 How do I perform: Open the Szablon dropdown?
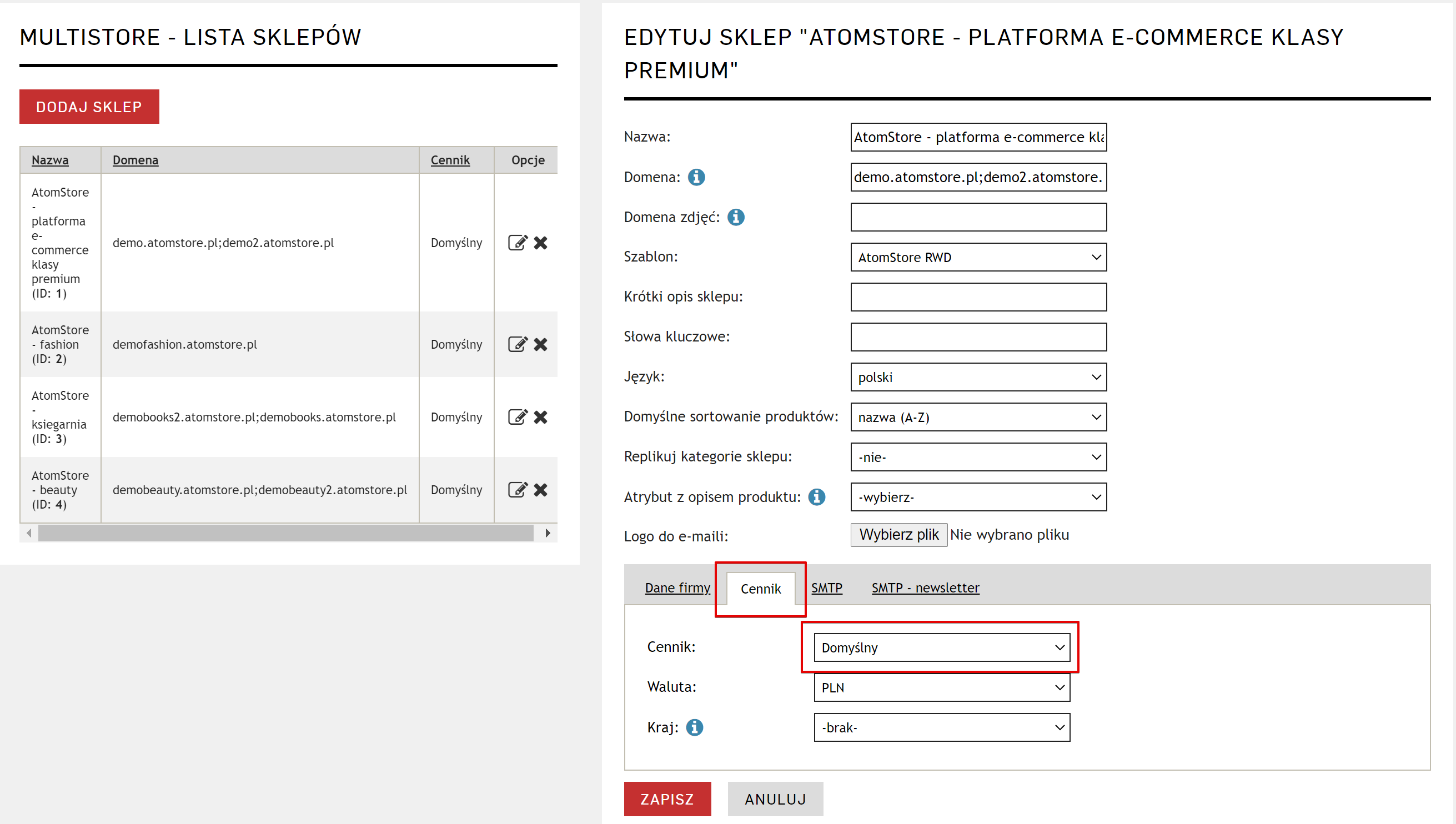coord(978,258)
